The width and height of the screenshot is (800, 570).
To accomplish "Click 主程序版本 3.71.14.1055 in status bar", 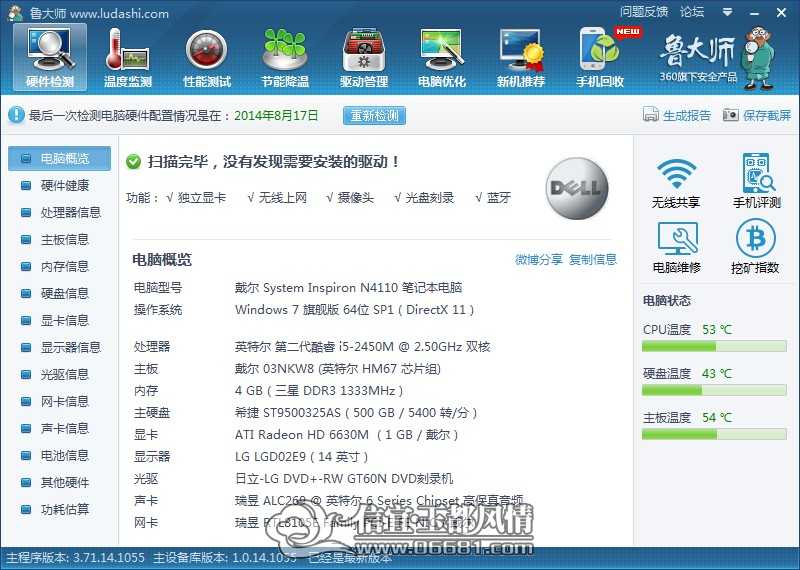I will pos(76,558).
